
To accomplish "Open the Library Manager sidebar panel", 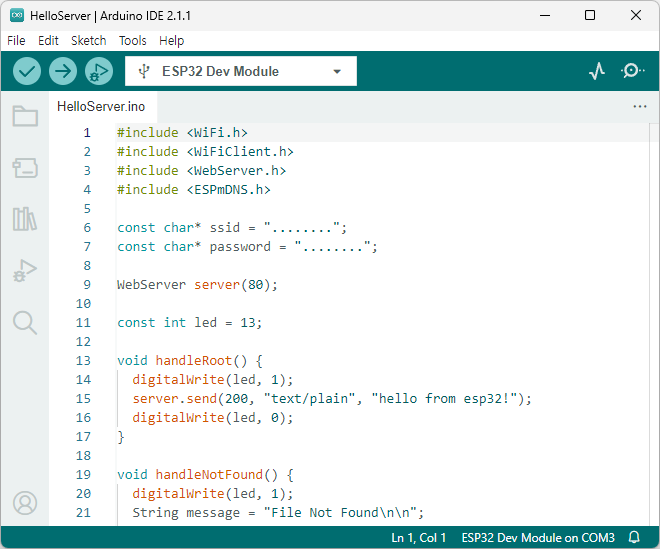I will [25, 219].
